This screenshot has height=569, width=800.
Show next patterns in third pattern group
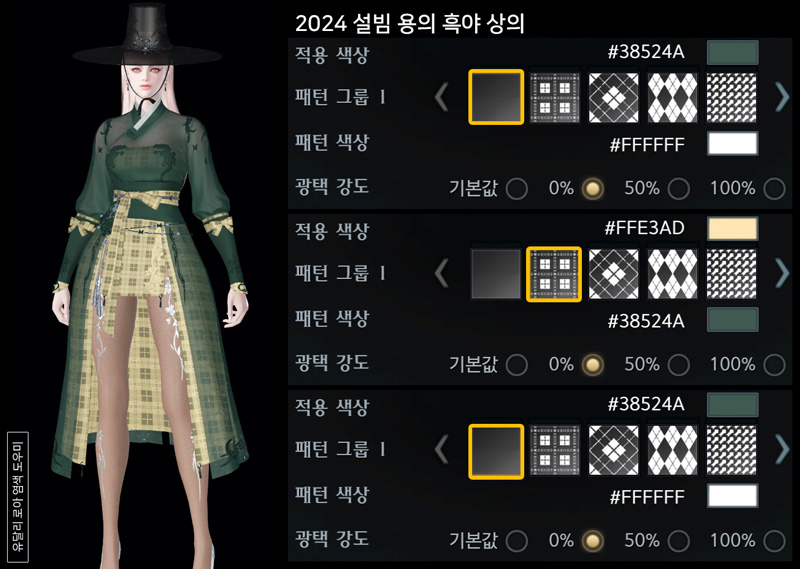point(782,450)
